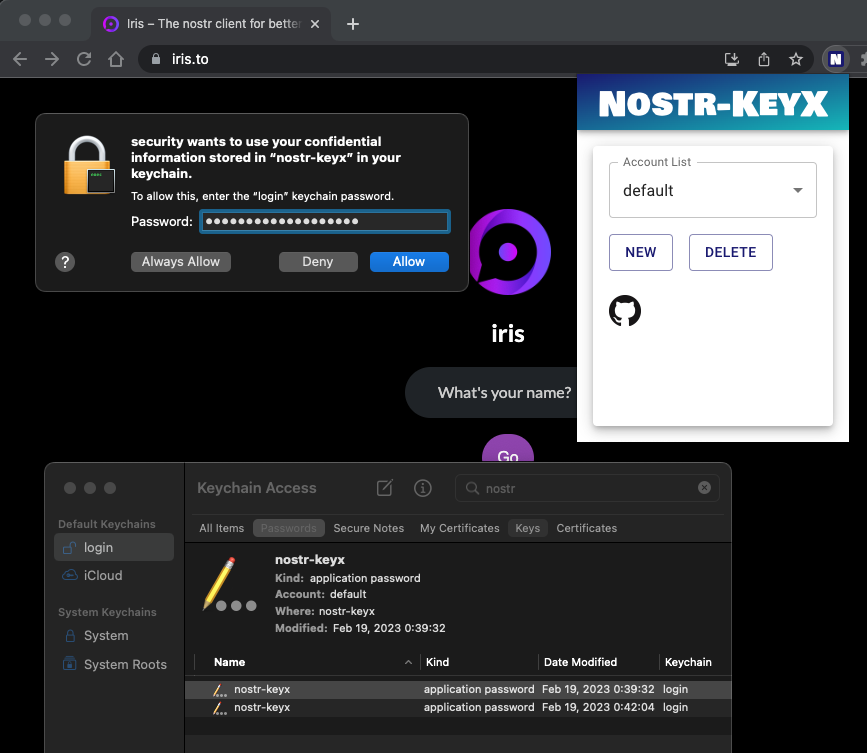Image resolution: width=867 pixels, height=753 pixels.
Task: Open the Nostr-KeyX extension icon
Action: pyautogui.click(x=836, y=59)
